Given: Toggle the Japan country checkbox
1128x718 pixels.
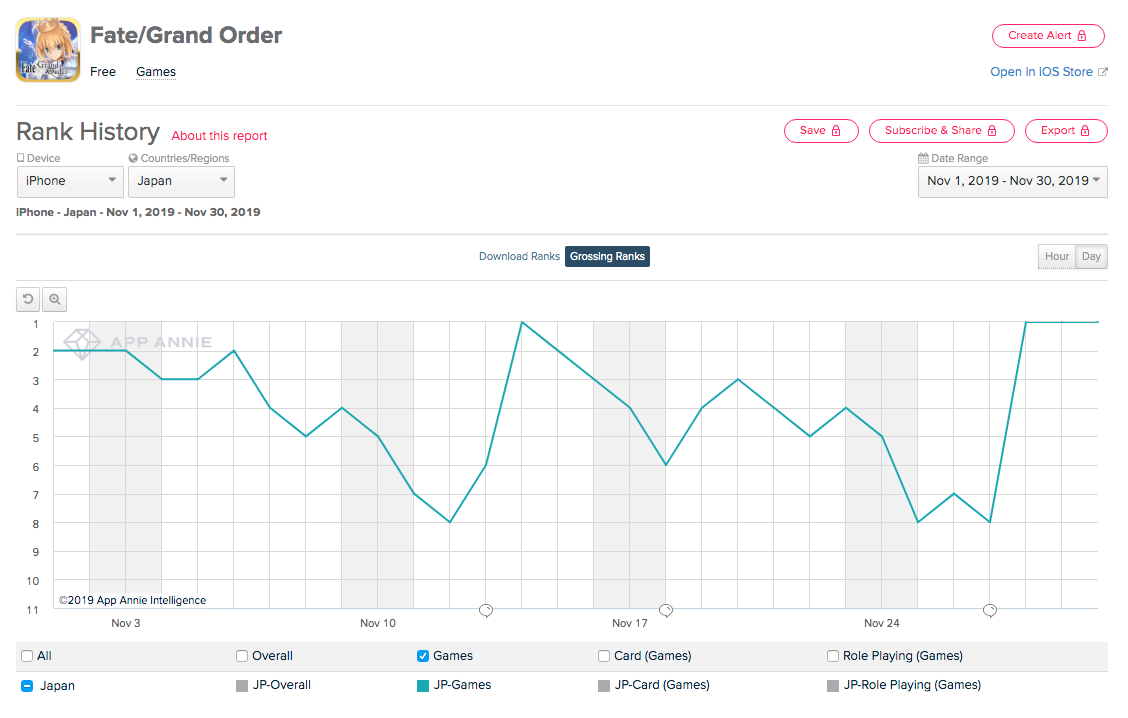Looking at the screenshot, I should point(27,686).
